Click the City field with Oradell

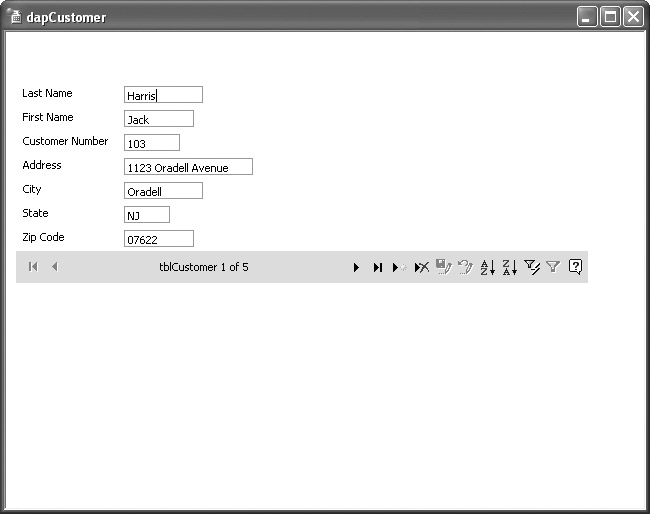coord(163,191)
